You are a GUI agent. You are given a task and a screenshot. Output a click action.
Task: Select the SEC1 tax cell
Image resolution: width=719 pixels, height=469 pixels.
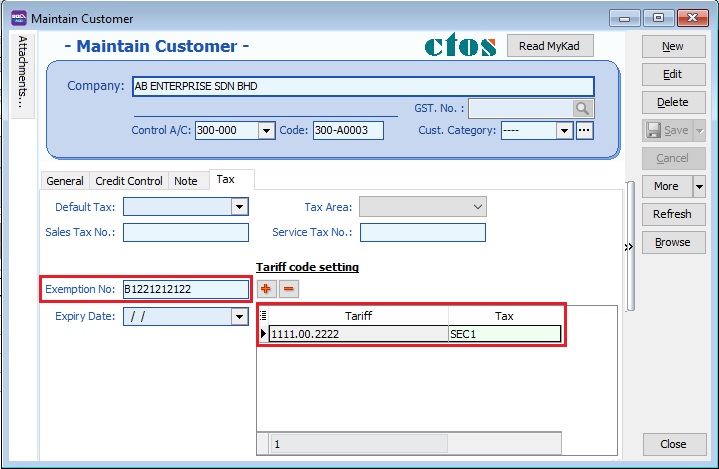point(504,334)
